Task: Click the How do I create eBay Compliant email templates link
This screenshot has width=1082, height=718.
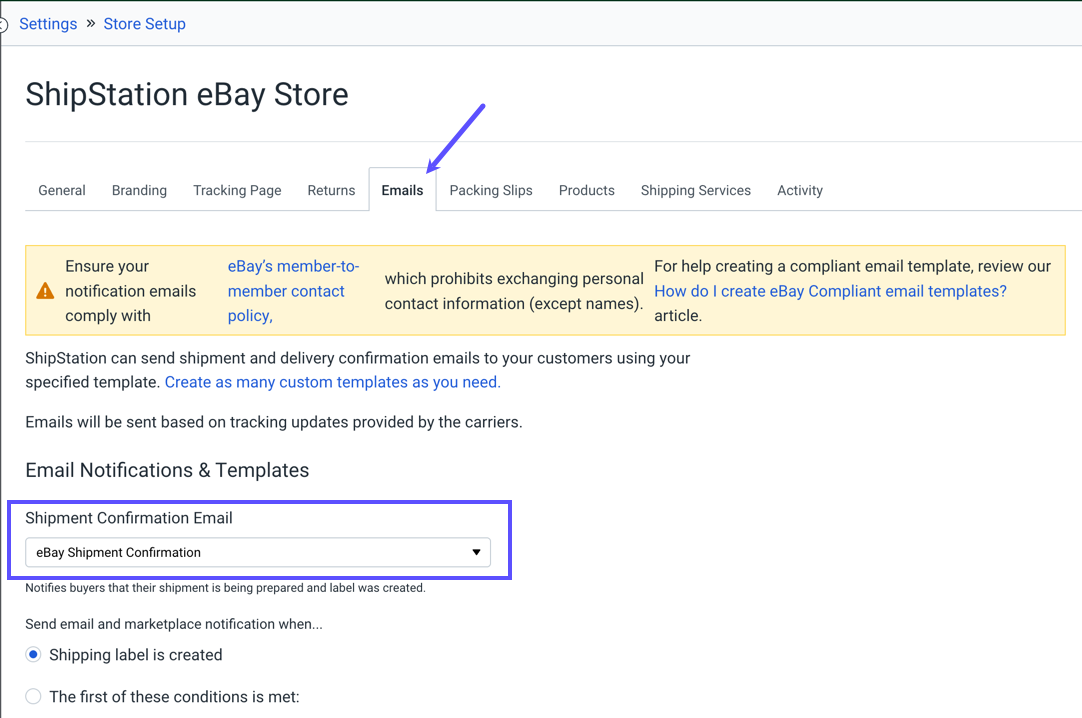Action: point(829,290)
